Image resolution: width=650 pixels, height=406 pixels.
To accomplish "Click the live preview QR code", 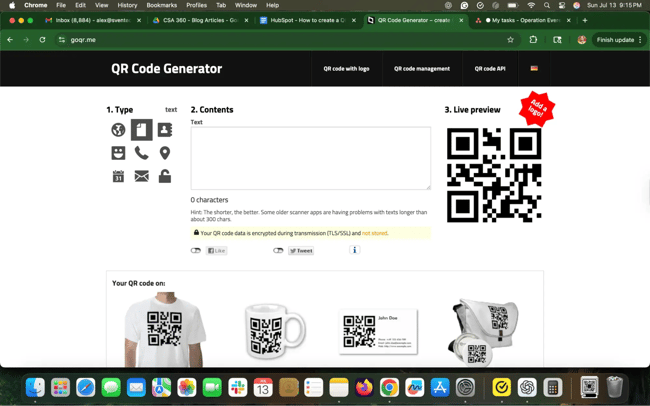I will coord(494,175).
